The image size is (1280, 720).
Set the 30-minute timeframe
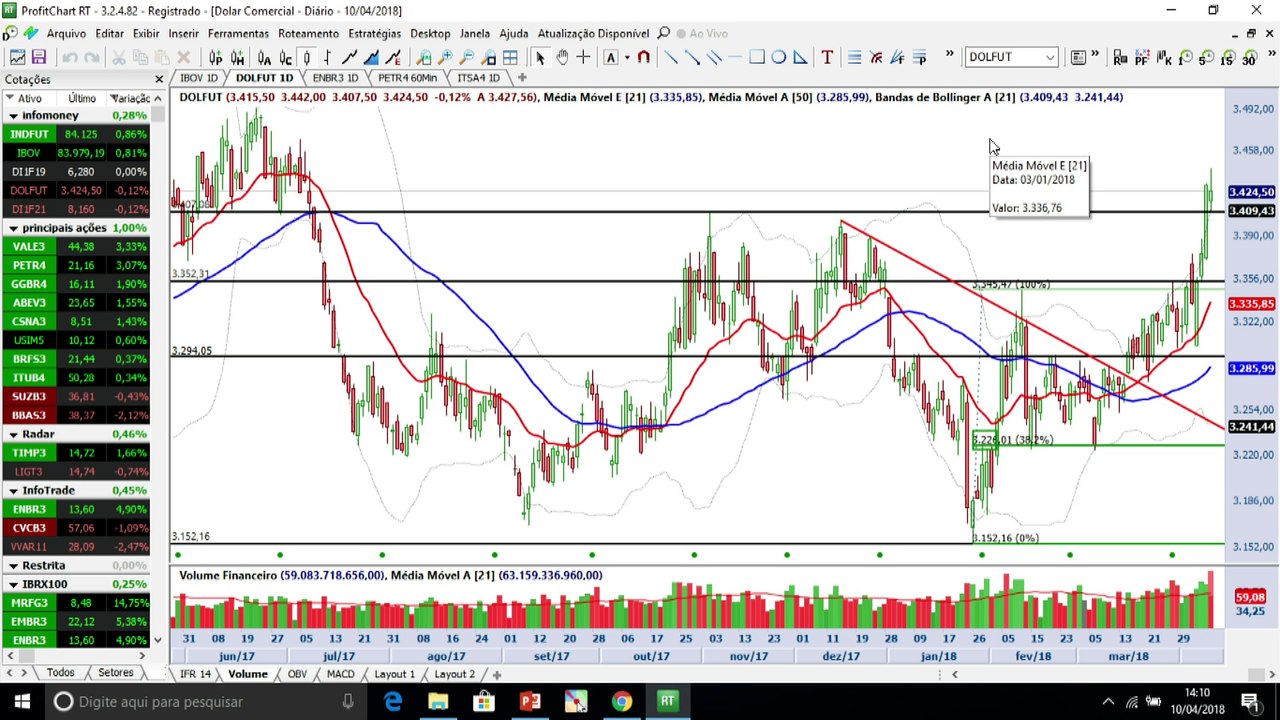1249,57
